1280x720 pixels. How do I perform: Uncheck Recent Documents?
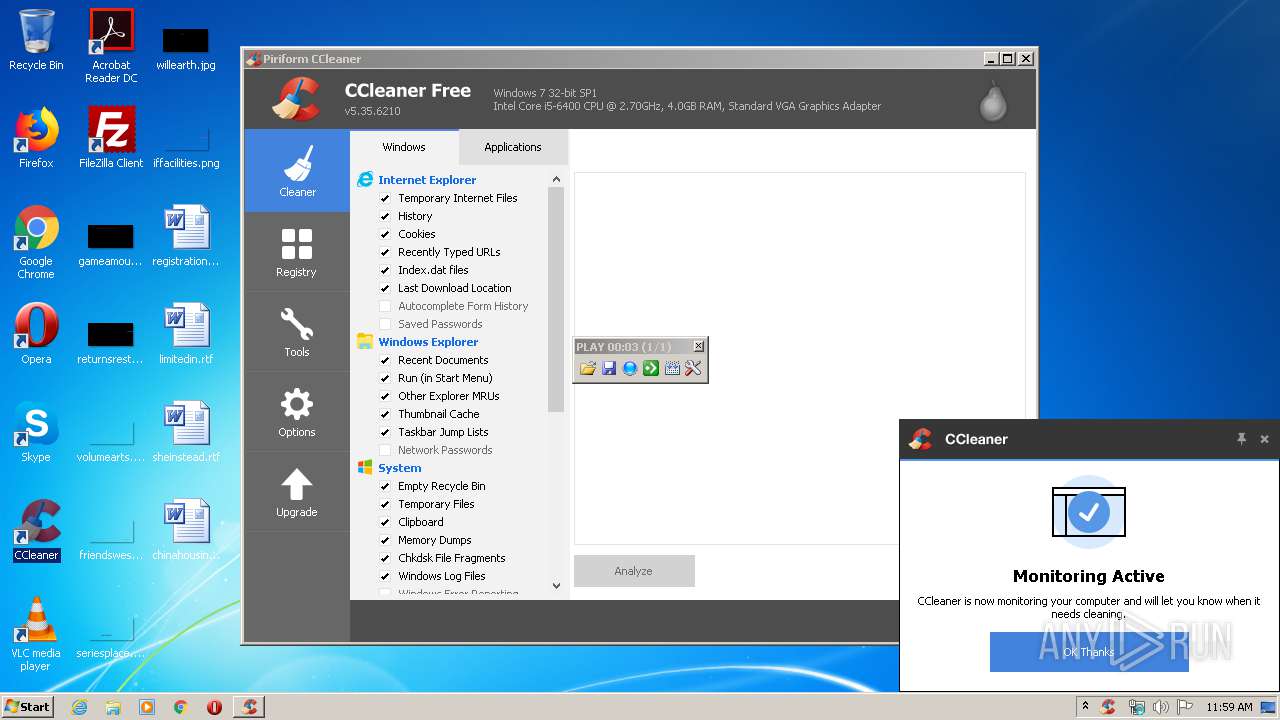point(385,360)
